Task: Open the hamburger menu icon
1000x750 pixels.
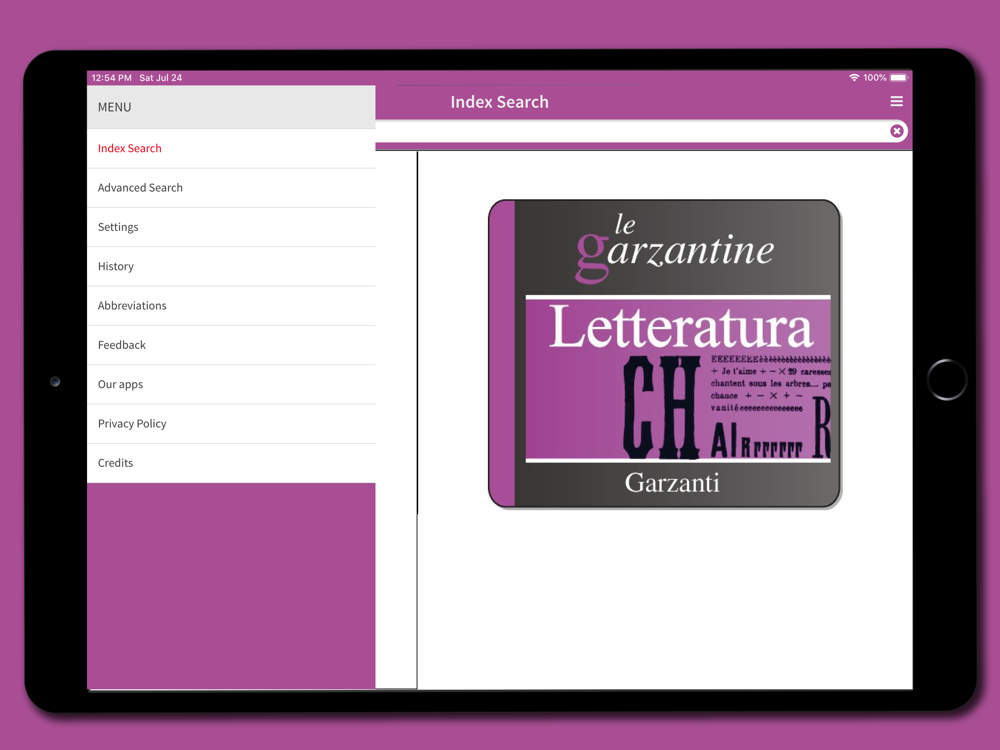Action: (896, 101)
